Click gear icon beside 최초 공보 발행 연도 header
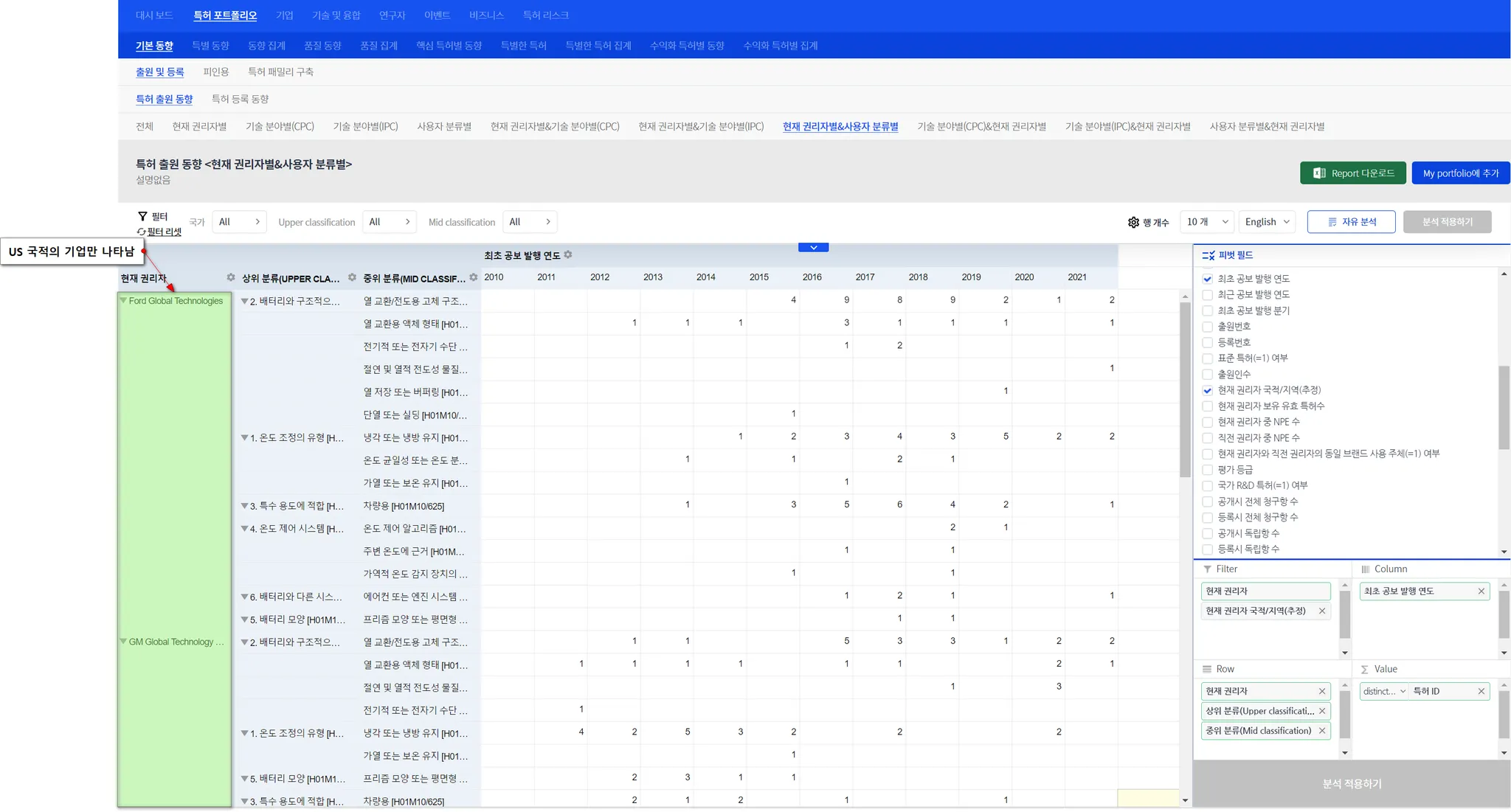The height and width of the screenshot is (812, 1511). [568, 255]
